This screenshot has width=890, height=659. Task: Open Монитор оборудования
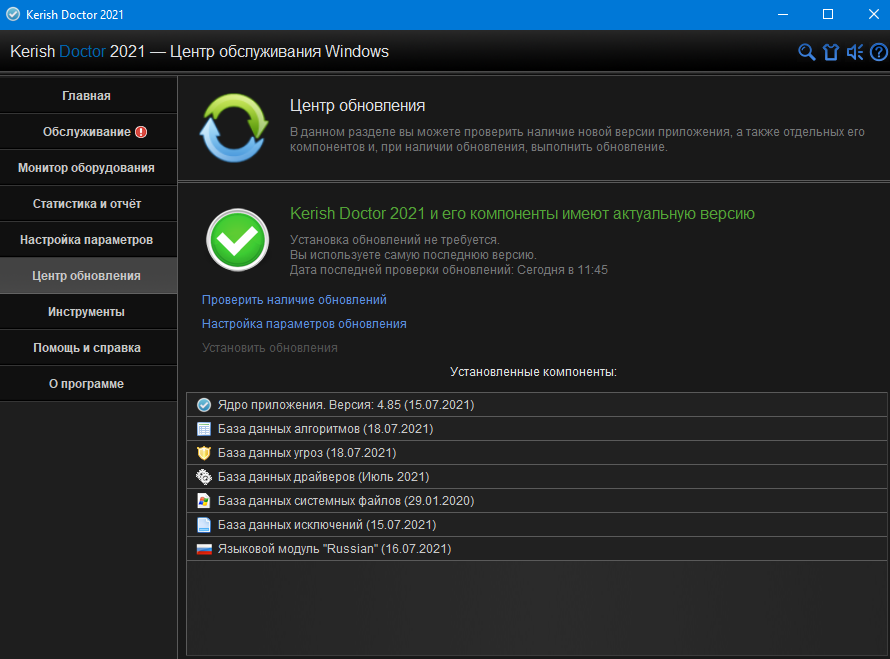(x=89, y=168)
